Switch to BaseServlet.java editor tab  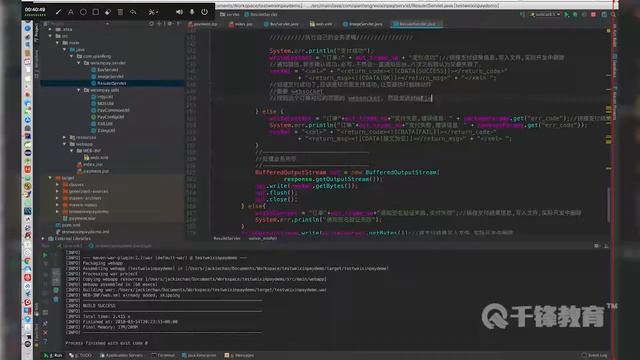[281, 24]
